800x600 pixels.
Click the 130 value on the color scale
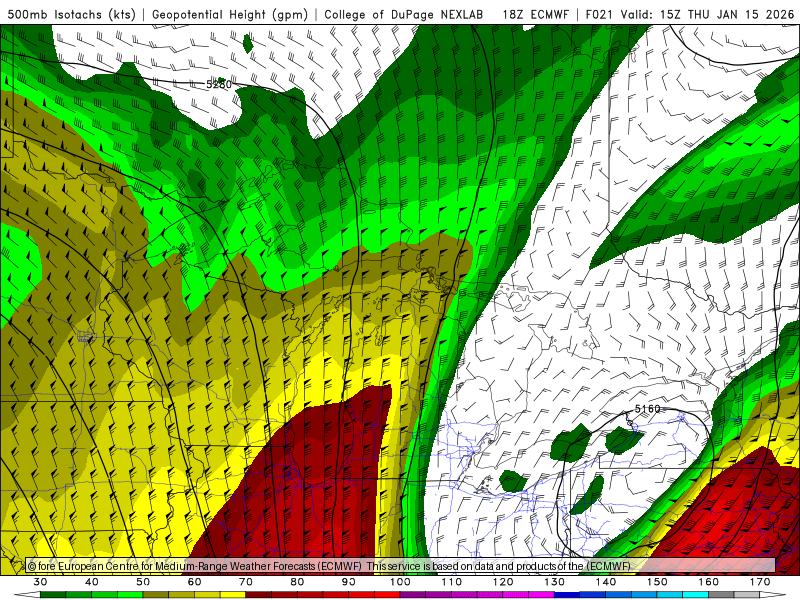tap(555, 582)
